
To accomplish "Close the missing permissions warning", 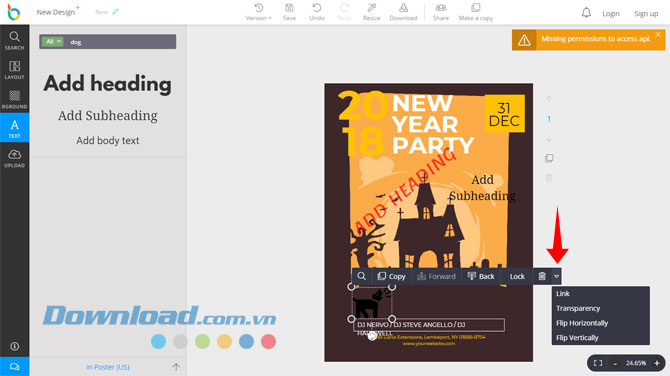I will pos(658,35).
